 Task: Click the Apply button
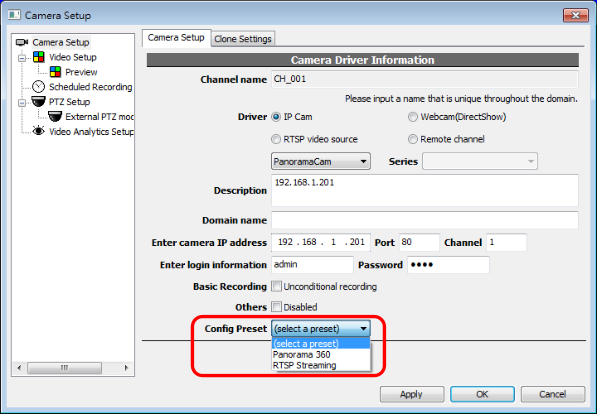click(412, 394)
